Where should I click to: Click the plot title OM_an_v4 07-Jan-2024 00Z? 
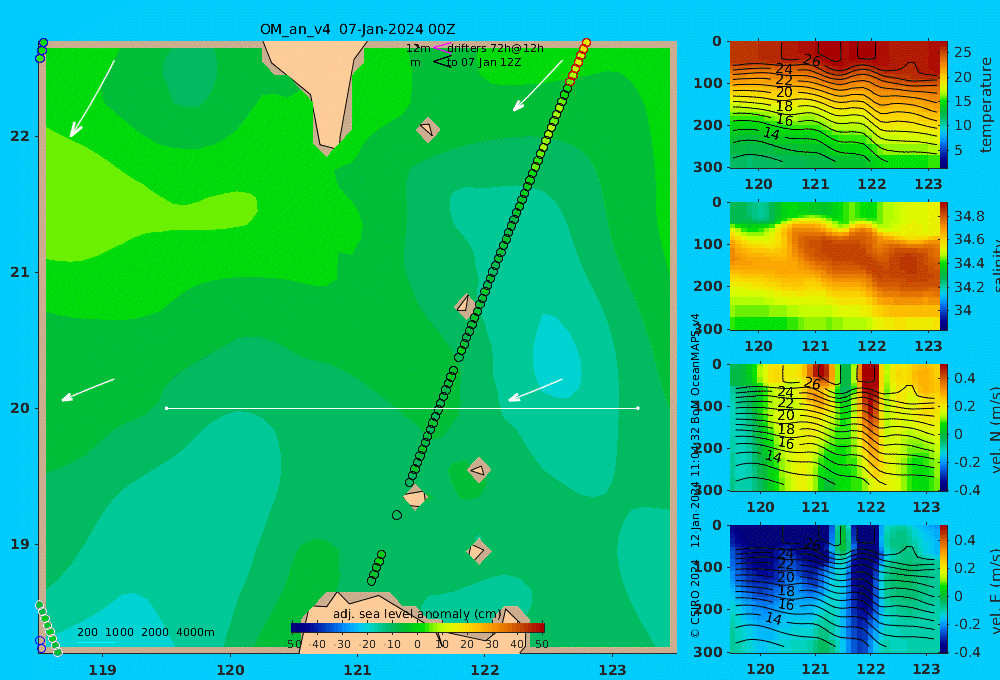357,29
